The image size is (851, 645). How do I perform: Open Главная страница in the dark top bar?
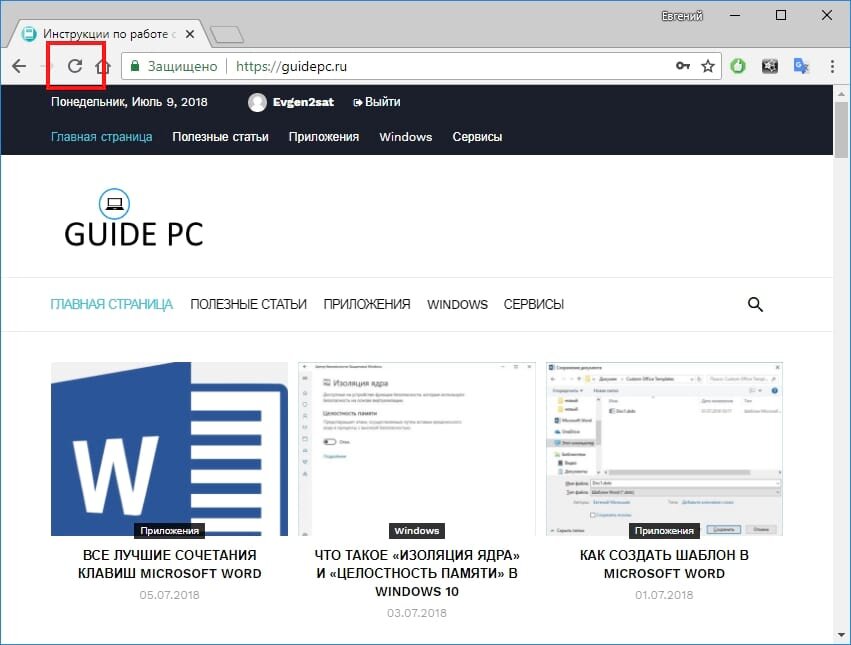coord(101,137)
